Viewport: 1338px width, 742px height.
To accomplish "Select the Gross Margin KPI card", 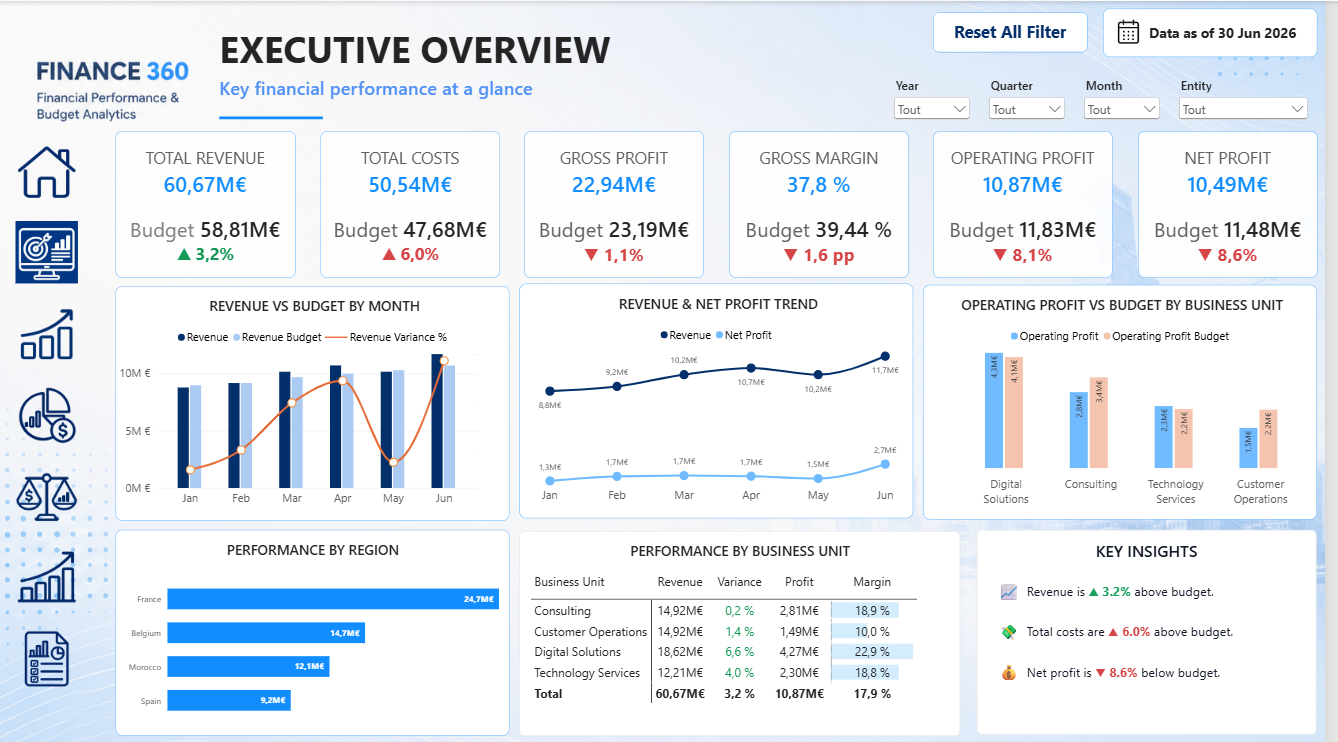I will (818, 204).
